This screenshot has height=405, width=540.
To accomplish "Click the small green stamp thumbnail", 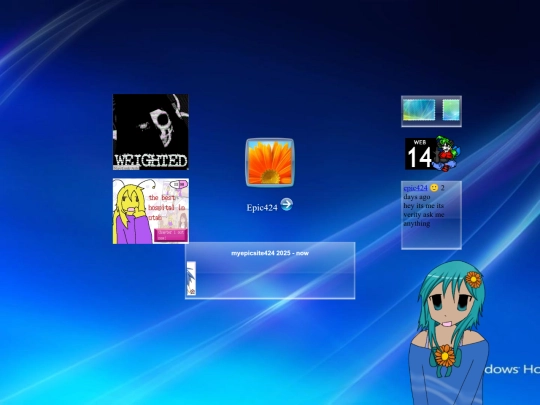I will point(451,110).
